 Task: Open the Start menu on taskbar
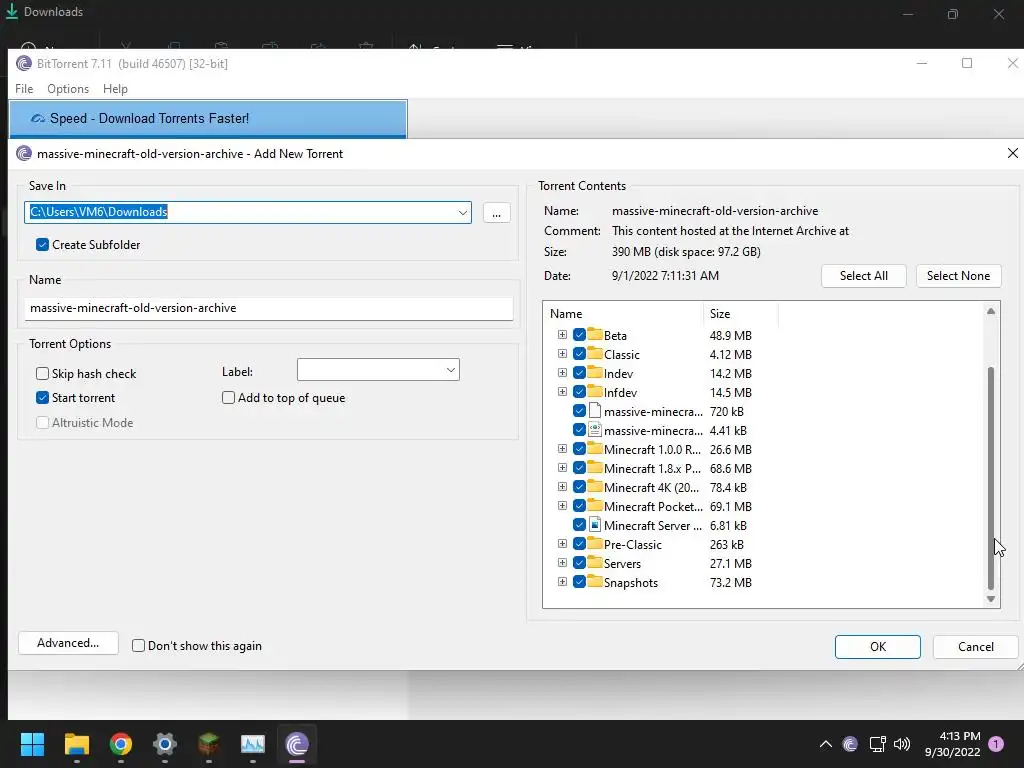[x=32, y=744]
